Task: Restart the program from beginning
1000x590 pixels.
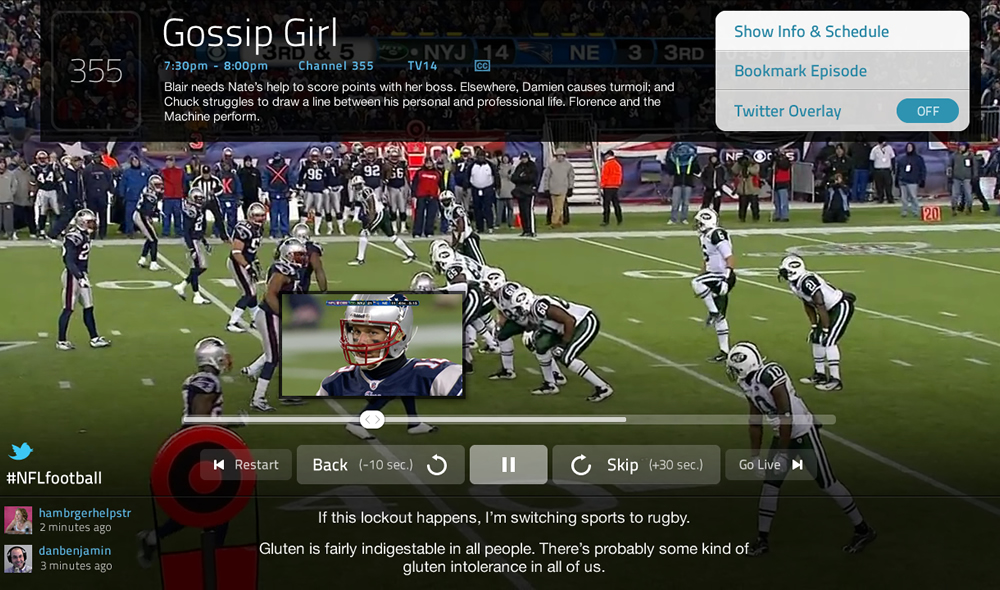Action: (x=246, y=464)
